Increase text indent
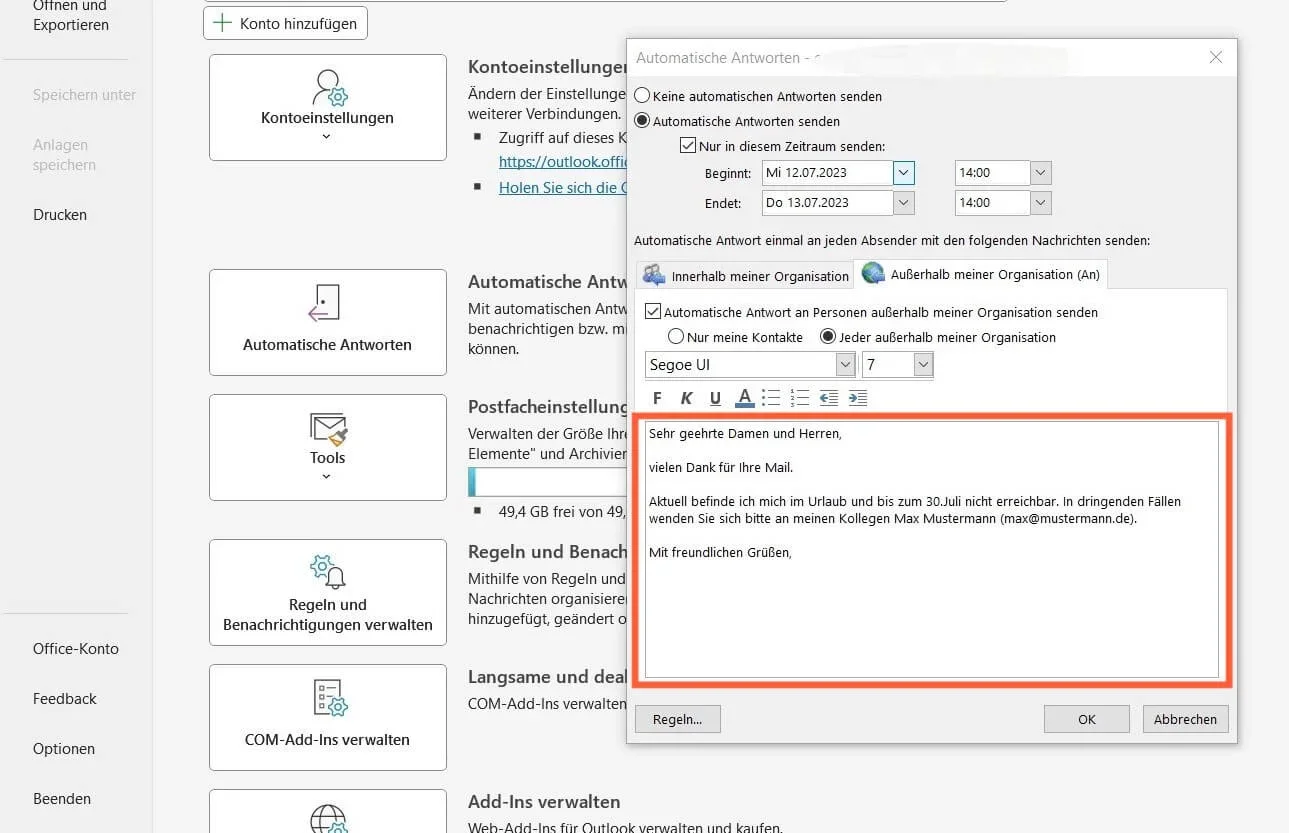The width and height of the screenshot is (1289, 833). [858, 399]
